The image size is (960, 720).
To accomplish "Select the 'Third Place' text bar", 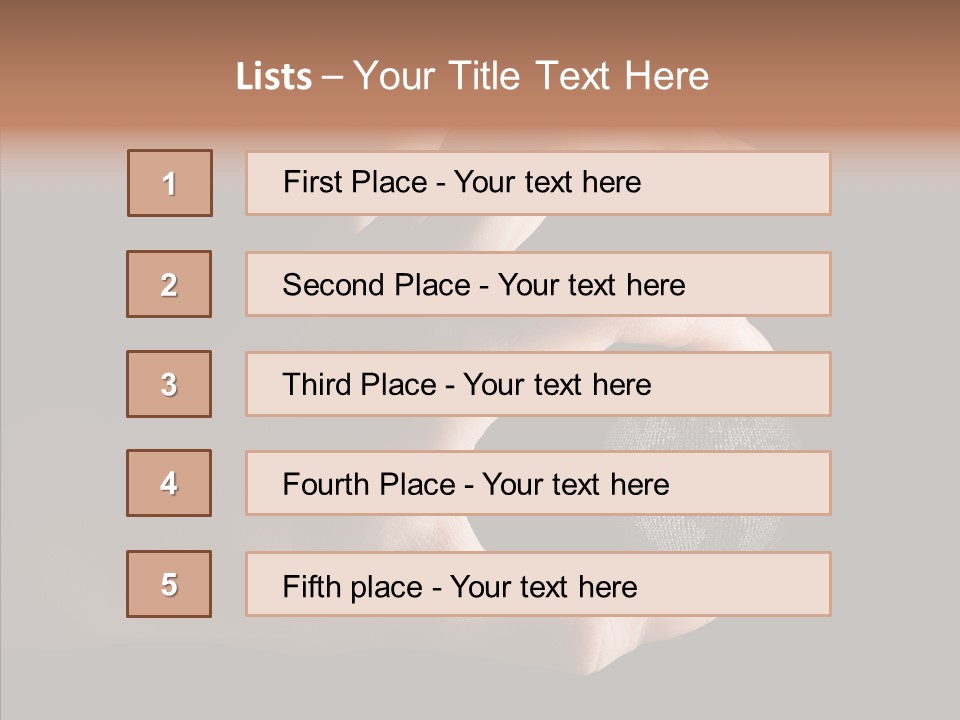I will 538,384.
